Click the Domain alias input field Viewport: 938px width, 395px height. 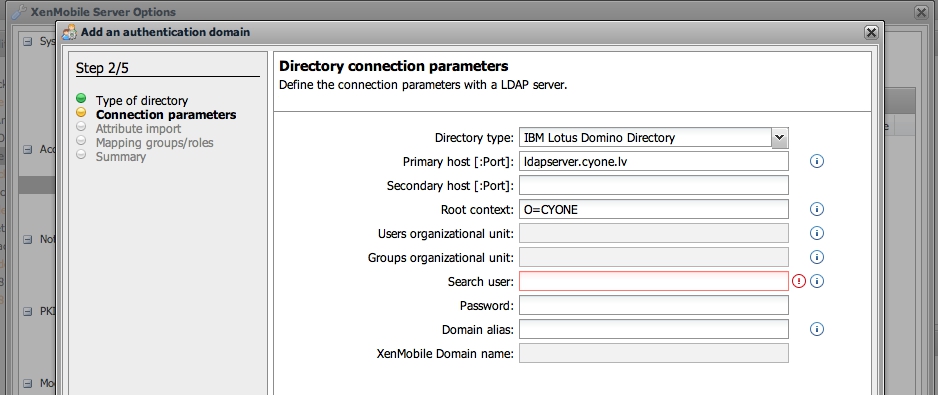coord(653,329)
